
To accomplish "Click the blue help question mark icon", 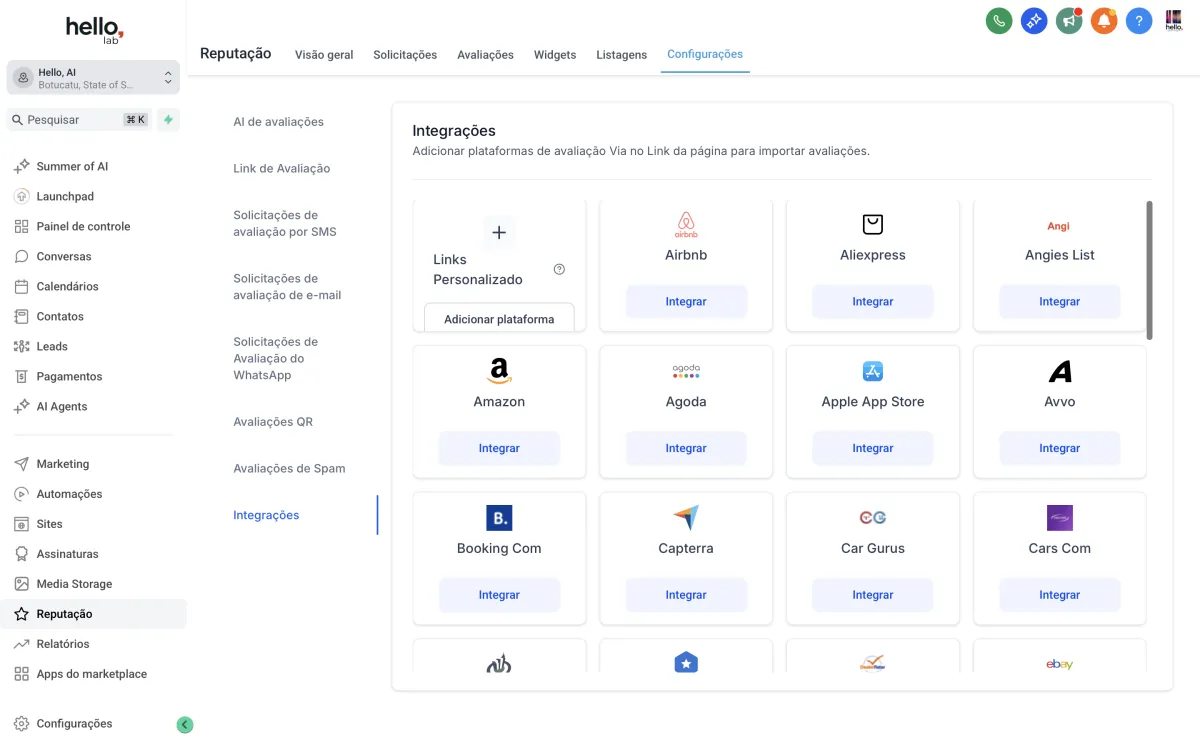I will (x=1139, y=21).
